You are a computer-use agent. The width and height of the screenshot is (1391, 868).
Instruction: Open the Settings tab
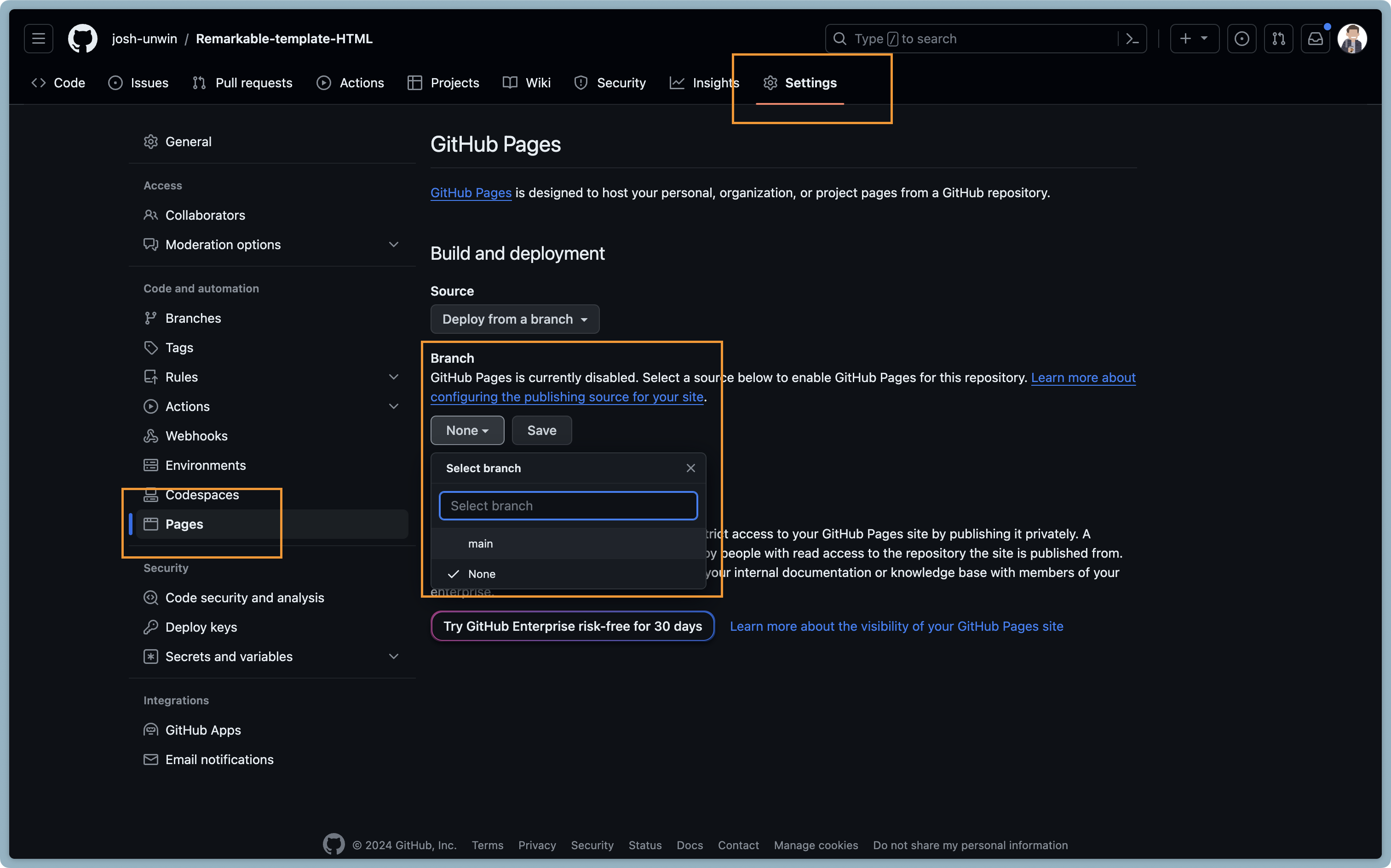[800, 83]
